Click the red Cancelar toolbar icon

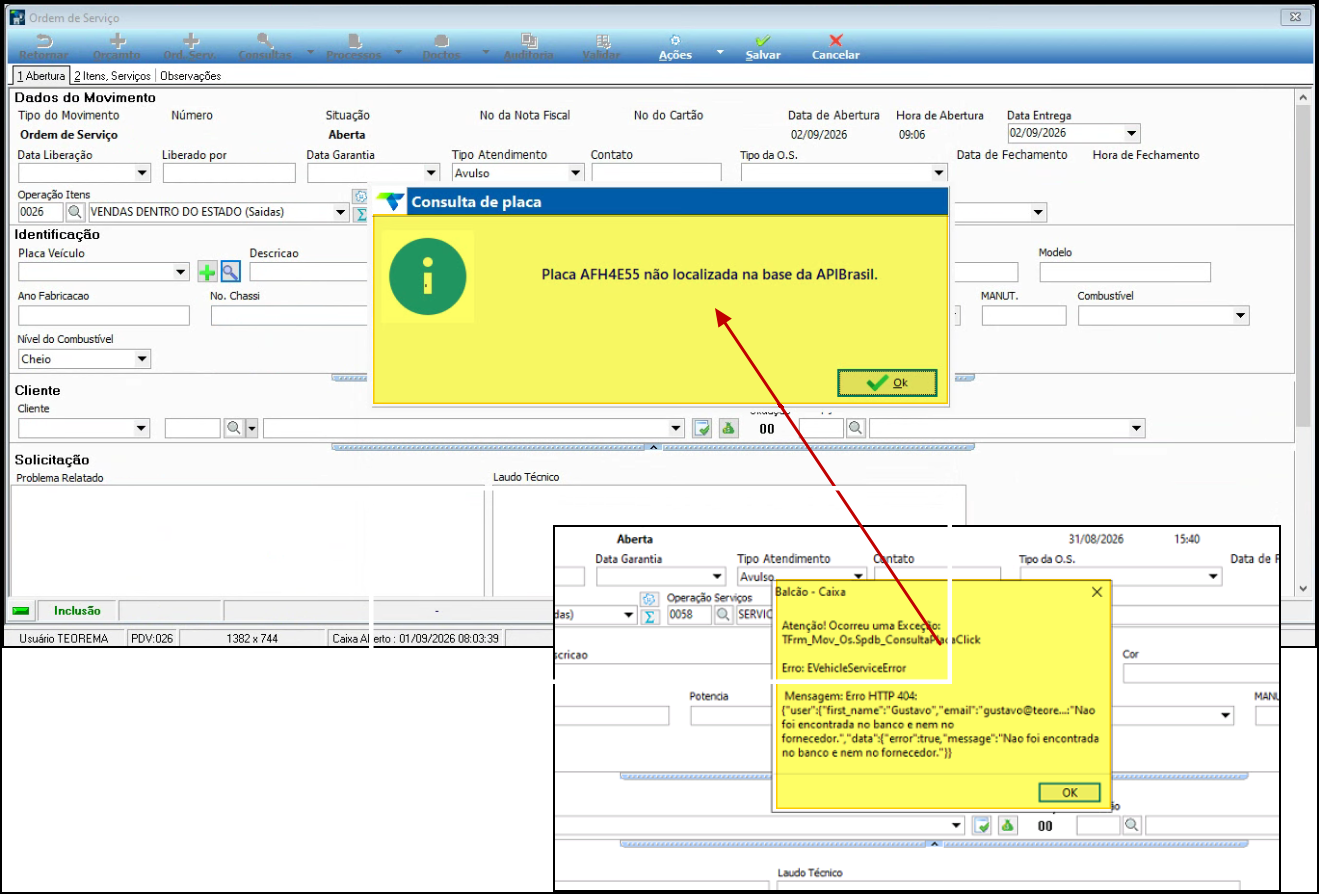click(x=836, y=41)
